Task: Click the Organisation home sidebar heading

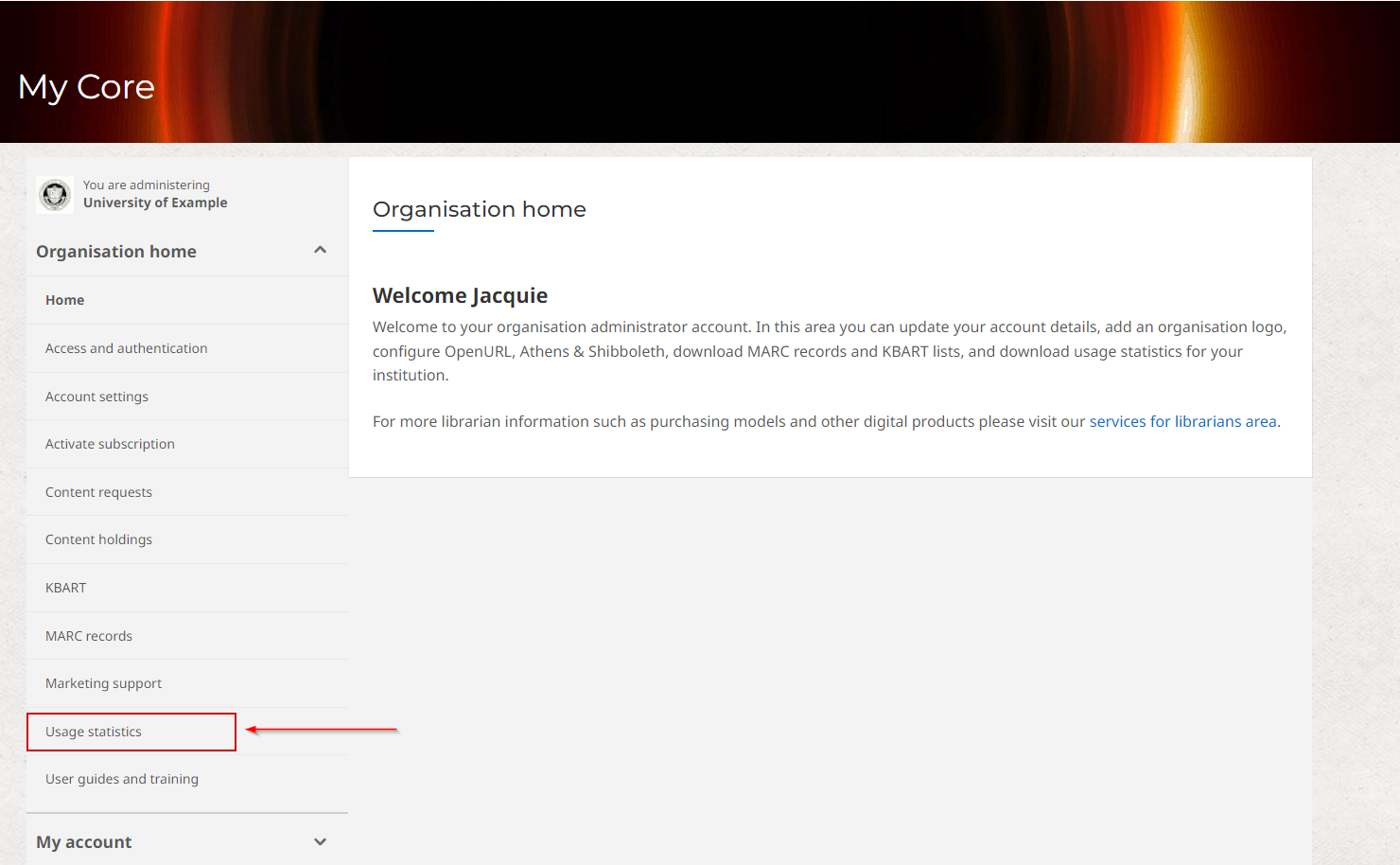Action: tap(116, 251)
